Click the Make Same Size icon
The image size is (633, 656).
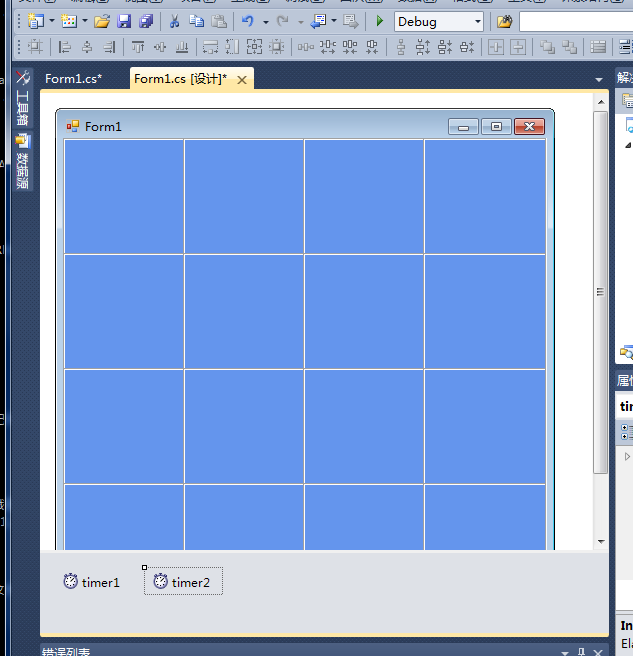point(254,47)
